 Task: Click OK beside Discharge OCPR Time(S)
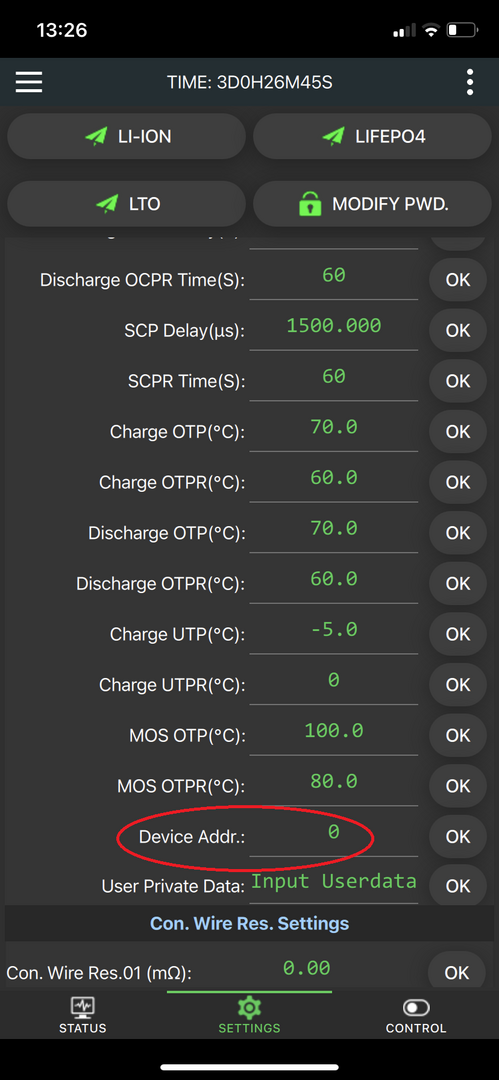pos(458,280)
